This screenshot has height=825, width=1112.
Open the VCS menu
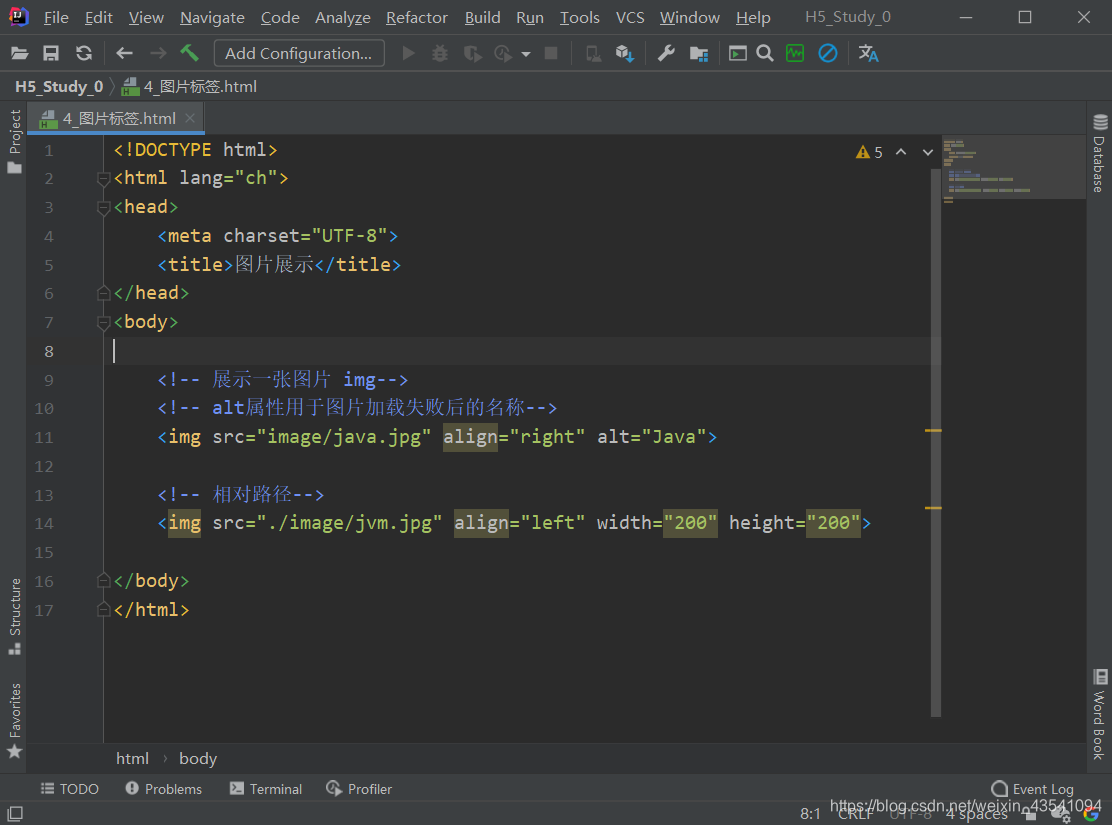pyautogui.click(x=630, y=17)
